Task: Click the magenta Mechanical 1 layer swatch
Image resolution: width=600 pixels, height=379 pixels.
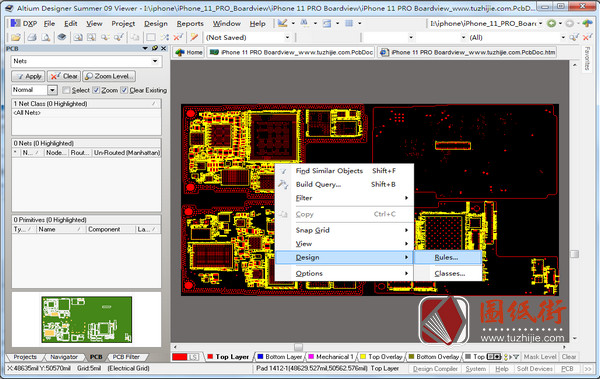Action: [311, 357]
